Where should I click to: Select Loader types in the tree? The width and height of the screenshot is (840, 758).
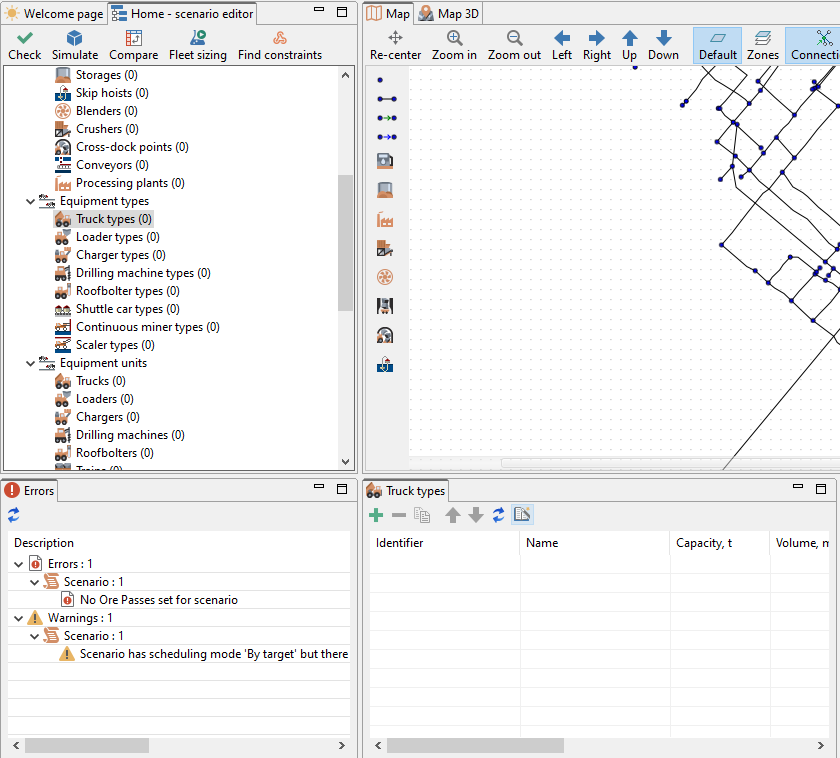click(x=117, y=237)
